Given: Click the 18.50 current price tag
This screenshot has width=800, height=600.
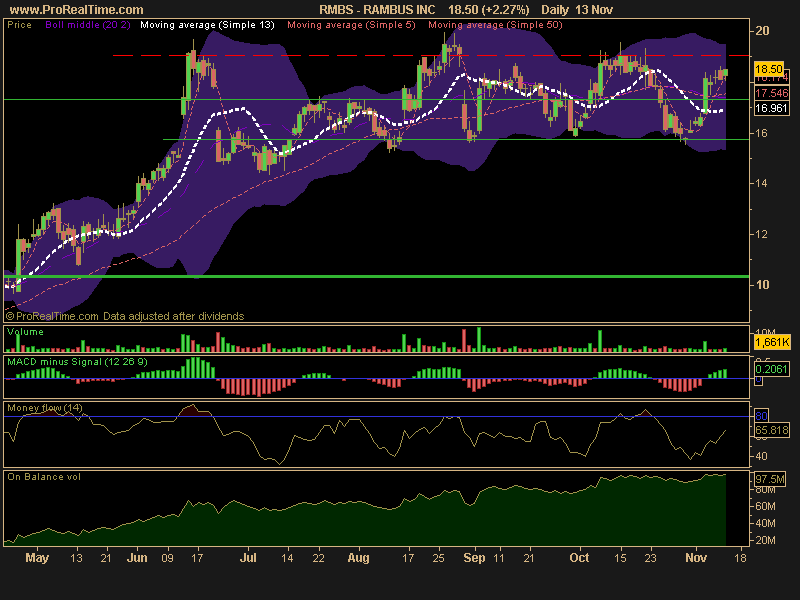Looking at the screenshot, I should (x=769, y=69).
